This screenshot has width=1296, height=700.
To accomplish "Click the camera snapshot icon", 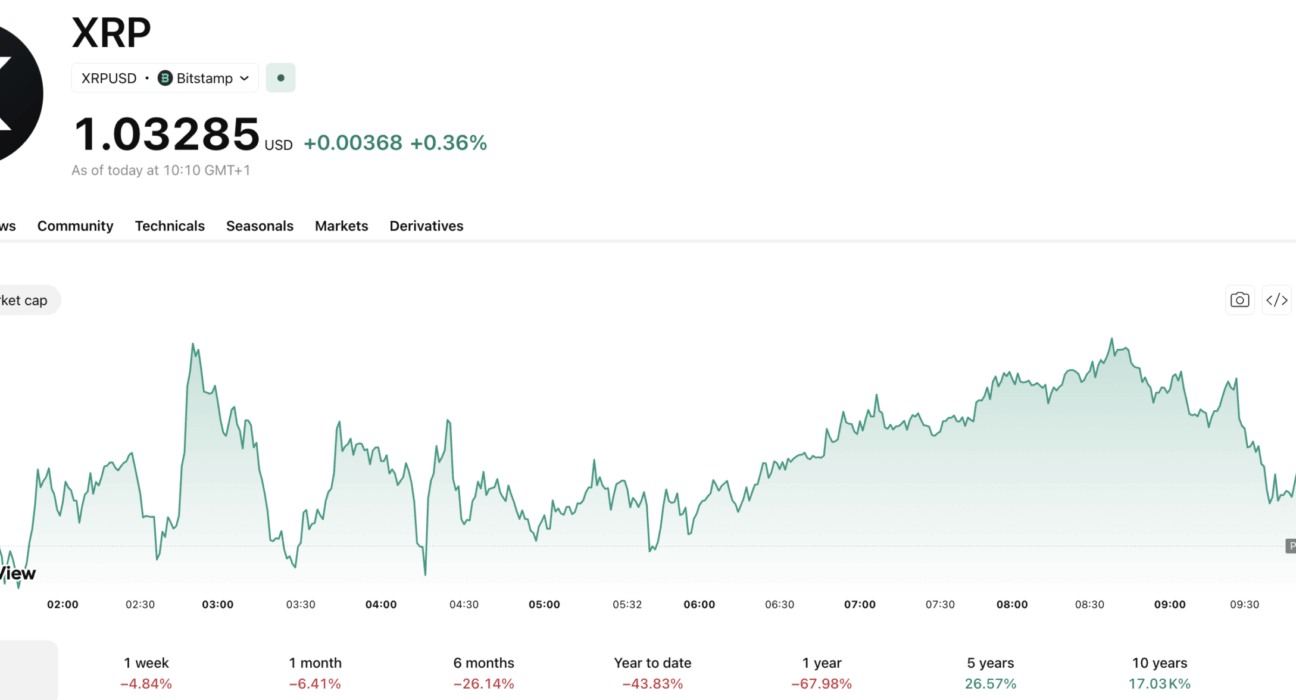I will coord(1240,300).
